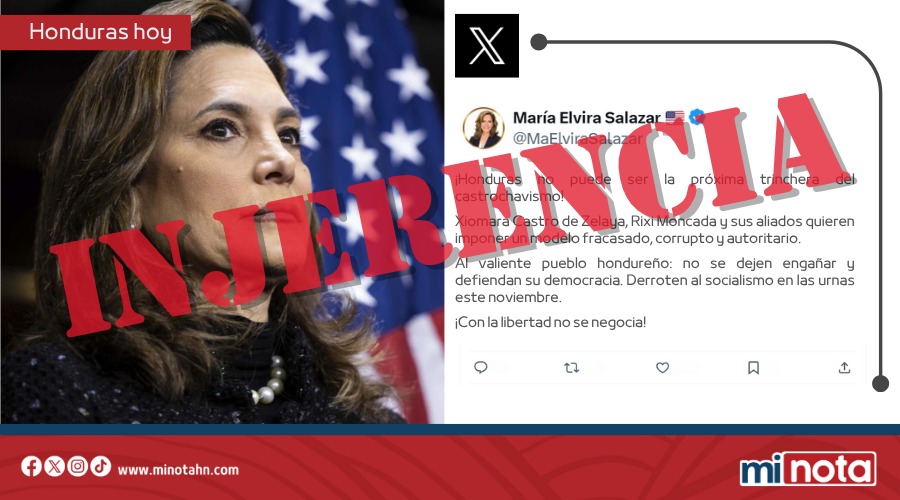Click the photo of the woman
This screenshot has width=900, height=500.
point(222,212)
